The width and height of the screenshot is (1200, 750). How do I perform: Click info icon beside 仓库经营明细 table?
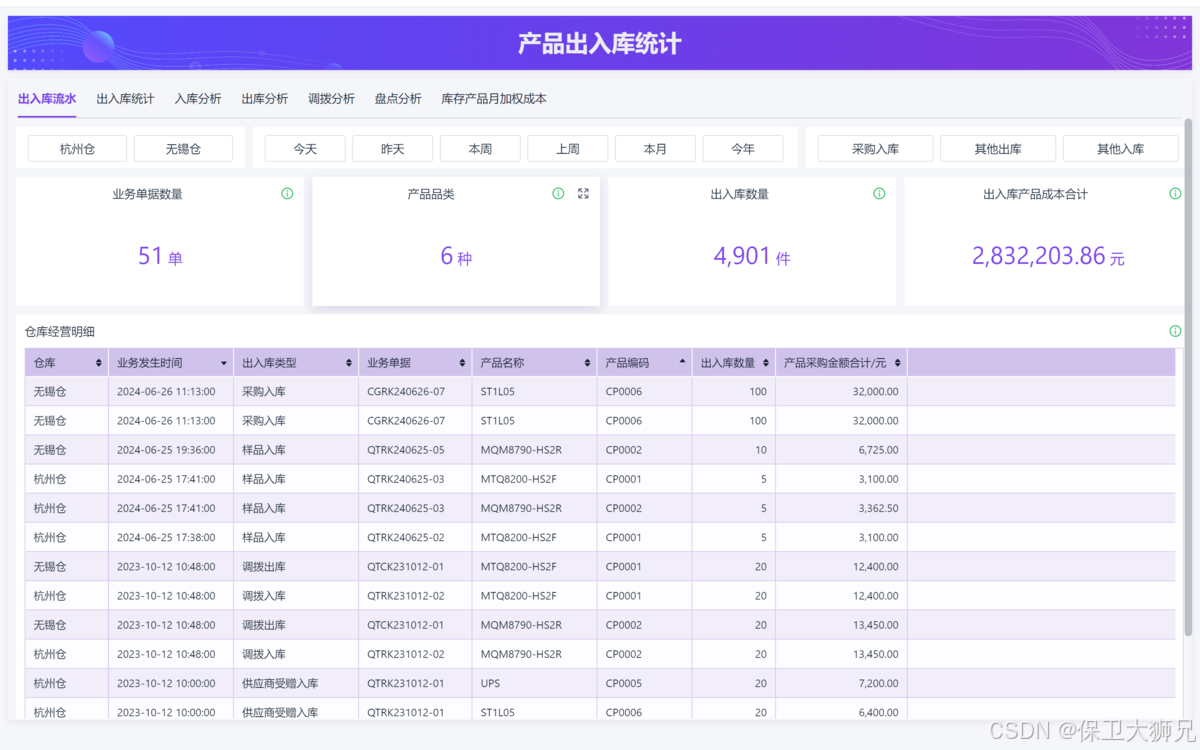pyautogui.click(x=1175, y=331)
